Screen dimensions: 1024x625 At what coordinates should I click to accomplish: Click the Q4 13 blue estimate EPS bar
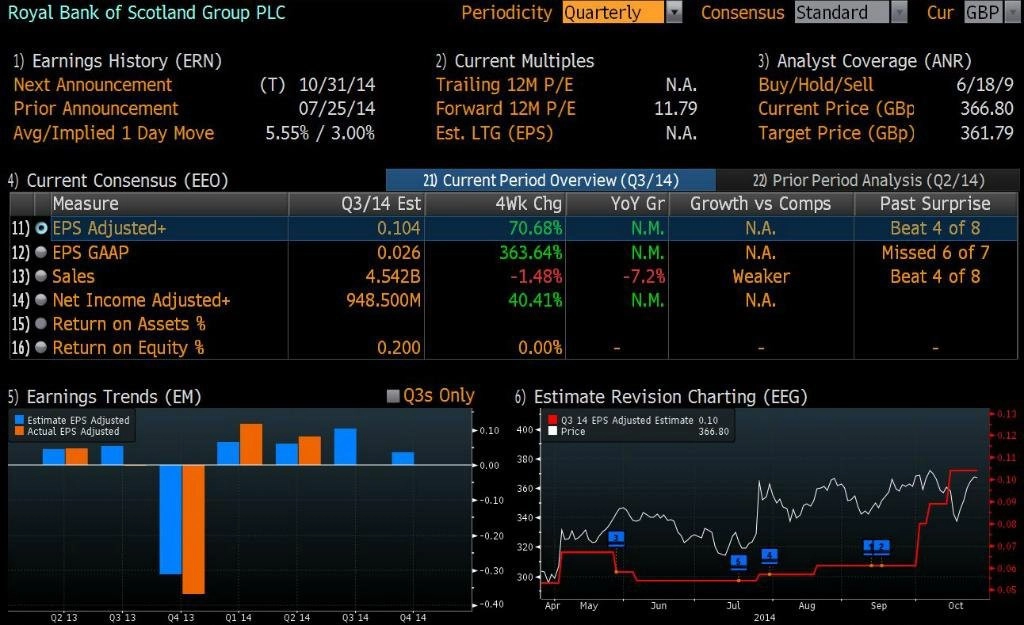170,519
